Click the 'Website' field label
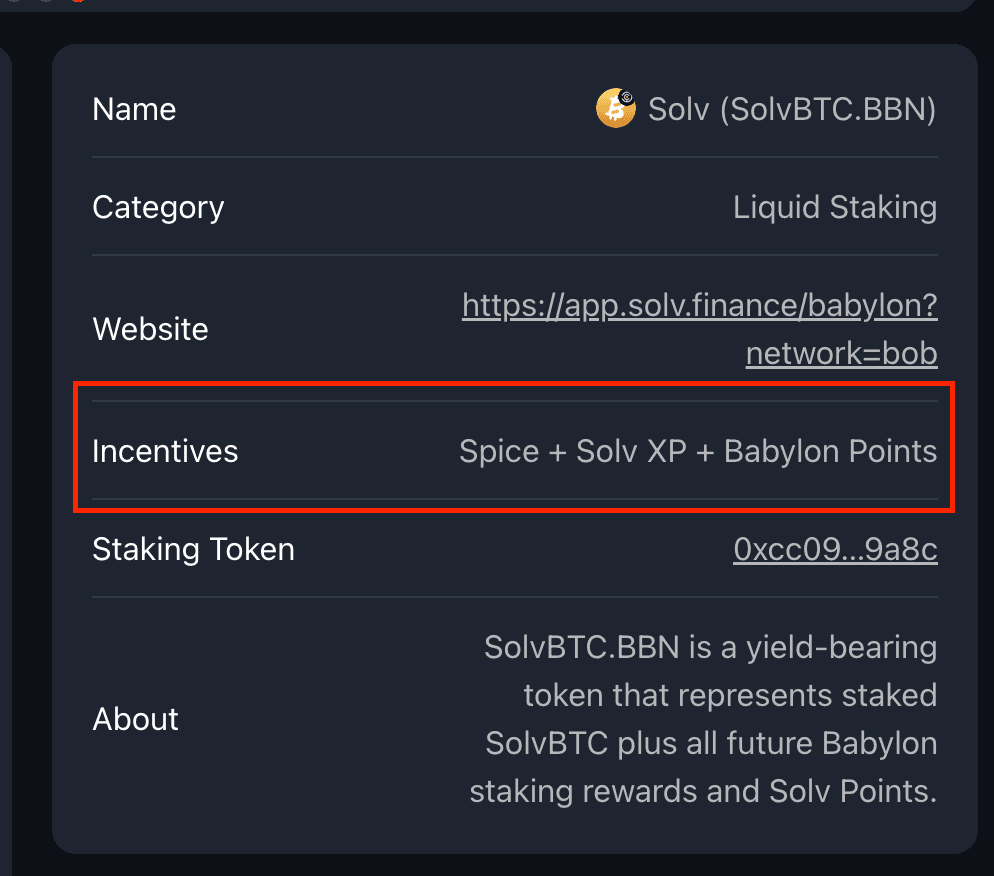This screenshot has height=876, width=994. 150,329
